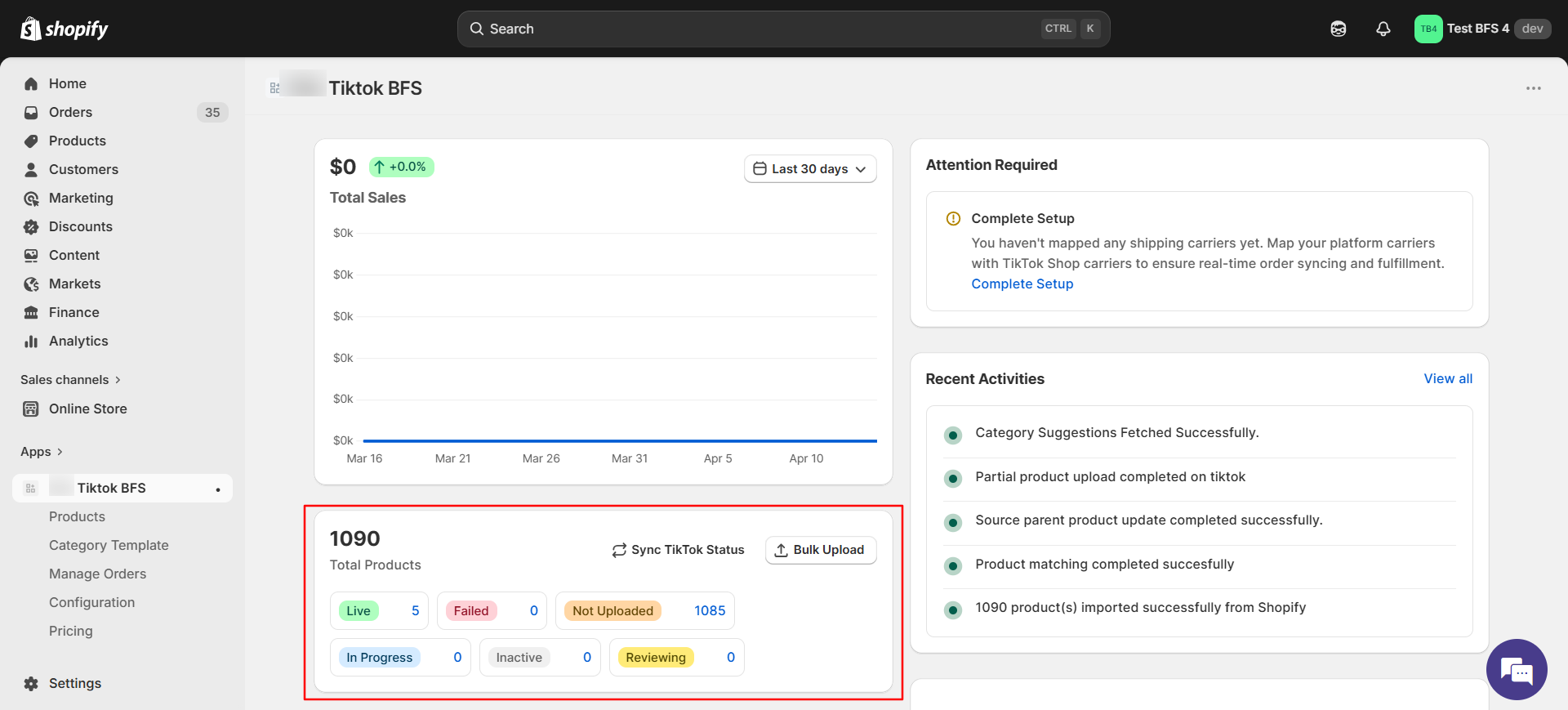Click the Home icon in sidebar
This screenshot has height=710, width=1568.
31,83
